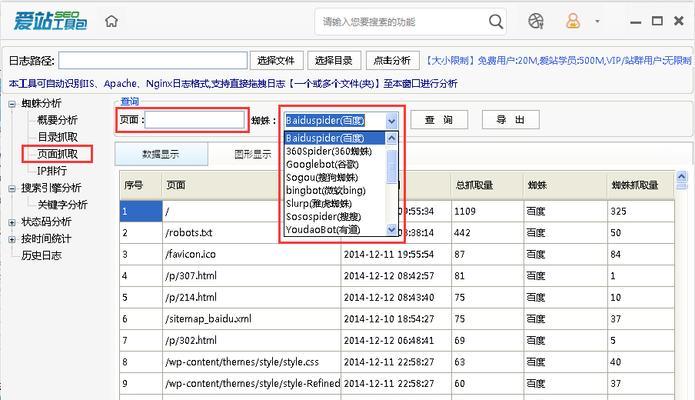Choose Slurp(雅虎蜘蛛) from list
The image size is (695, 400).
[x=334, y=204]
